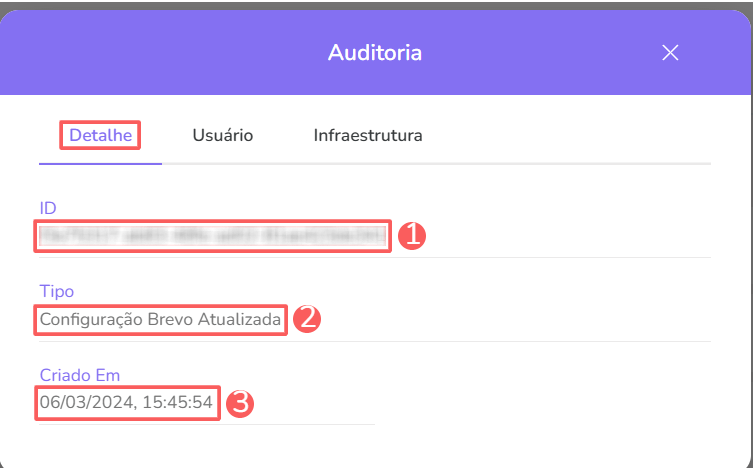Click the red number 2 marker
Image resolution: width=753 pixels, height=468 pixels.
[x=306, y=320]
